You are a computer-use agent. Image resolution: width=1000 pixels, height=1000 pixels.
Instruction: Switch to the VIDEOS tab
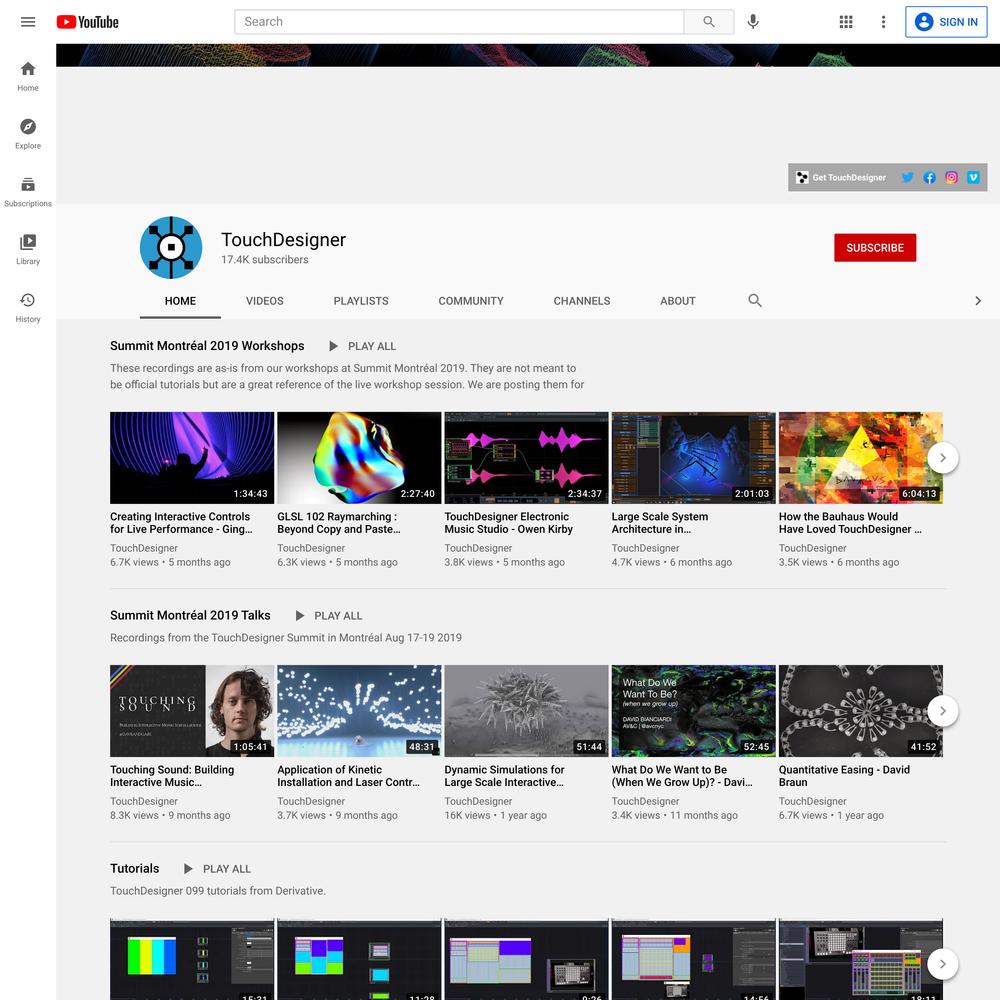265,301
